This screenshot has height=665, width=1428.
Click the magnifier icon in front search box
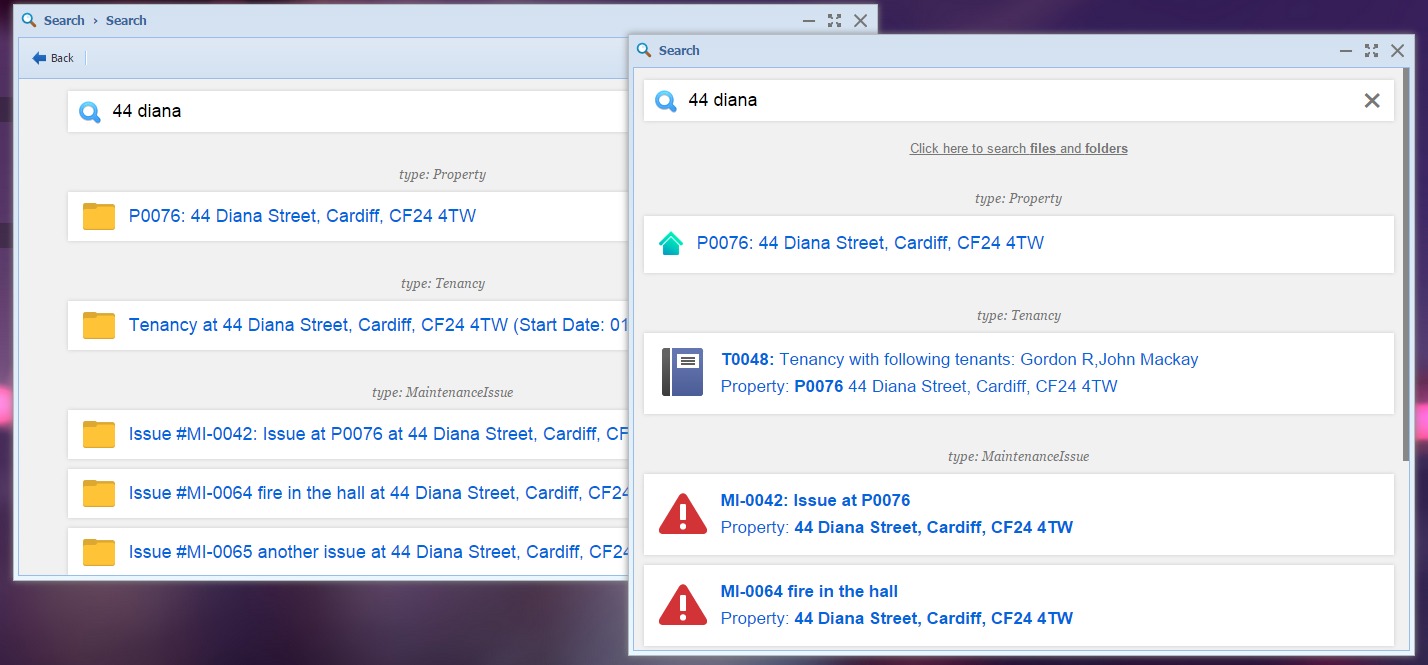tap(666, 101)
